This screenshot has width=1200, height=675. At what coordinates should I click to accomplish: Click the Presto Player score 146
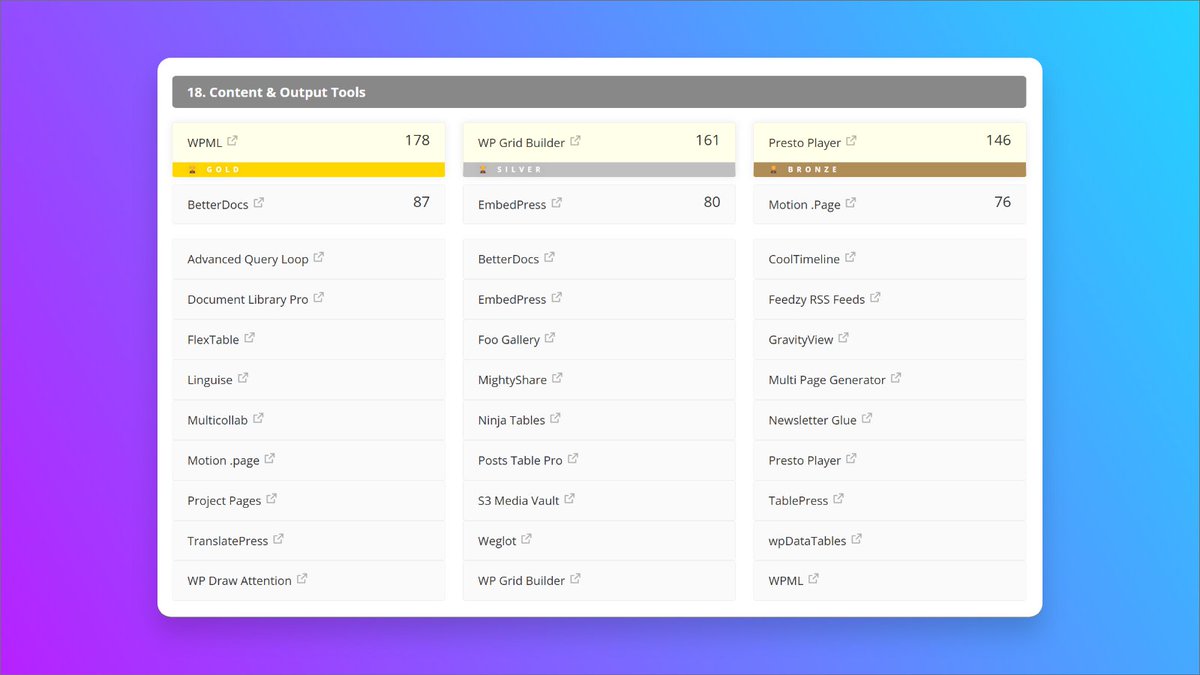tap(998, 140)
